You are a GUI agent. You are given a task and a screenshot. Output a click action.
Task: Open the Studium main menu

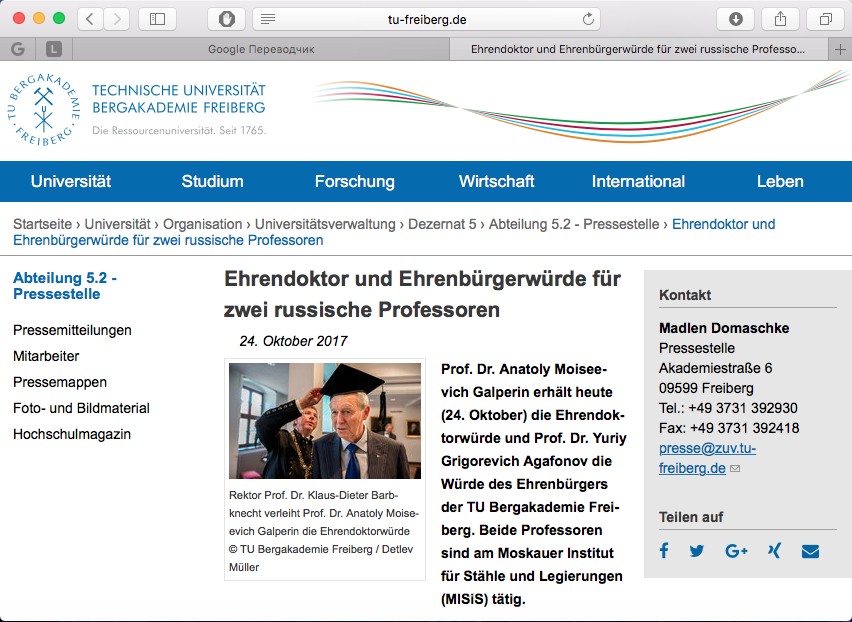coord(212,181)
